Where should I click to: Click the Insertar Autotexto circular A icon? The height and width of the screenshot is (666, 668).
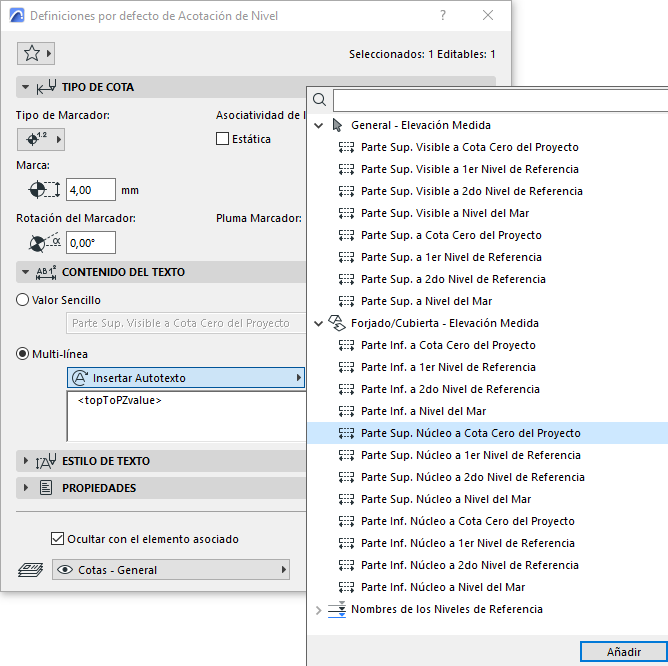[80, 378]
